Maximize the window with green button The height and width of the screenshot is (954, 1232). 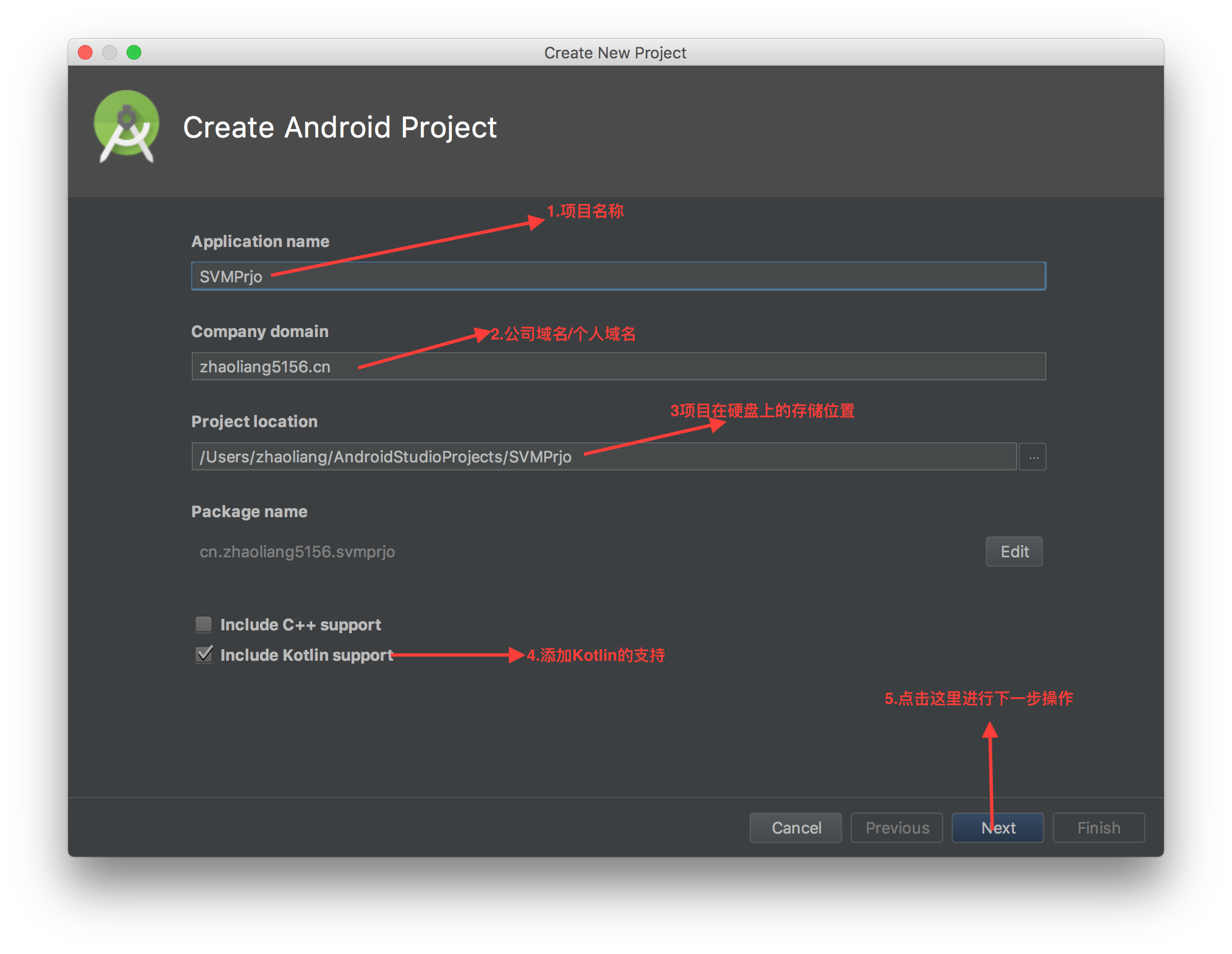point(134,53)
